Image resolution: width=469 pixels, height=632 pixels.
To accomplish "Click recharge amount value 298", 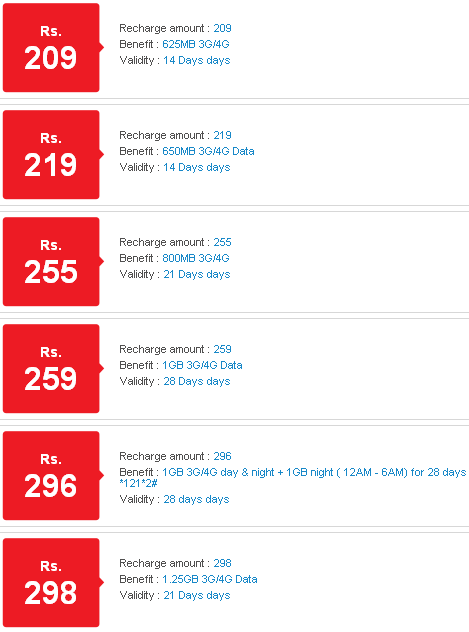I will (x=222, y=563).
